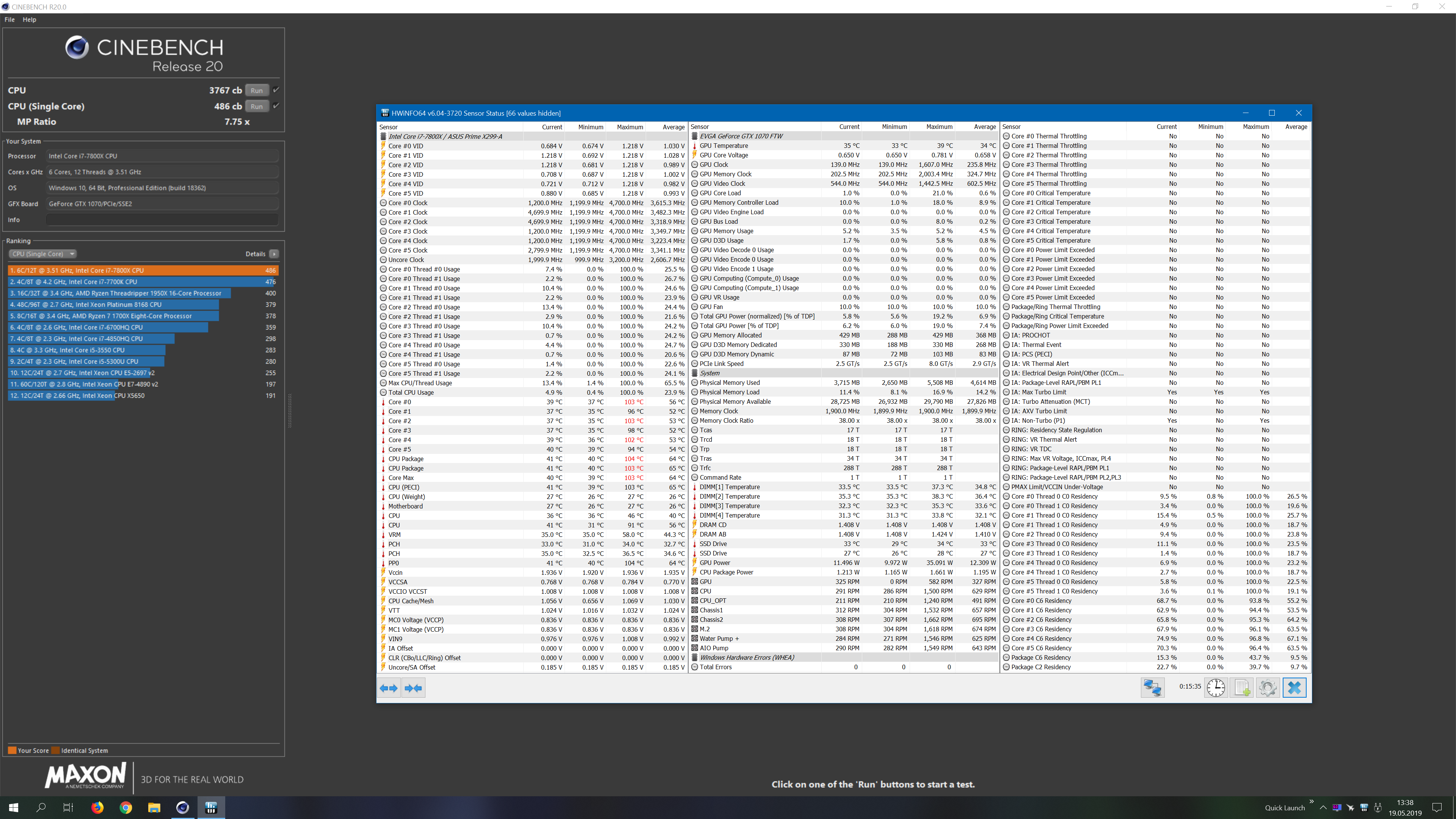Start logging with the spreadsheet-plus icon

pyautogui.click(x=1241, y=687)
